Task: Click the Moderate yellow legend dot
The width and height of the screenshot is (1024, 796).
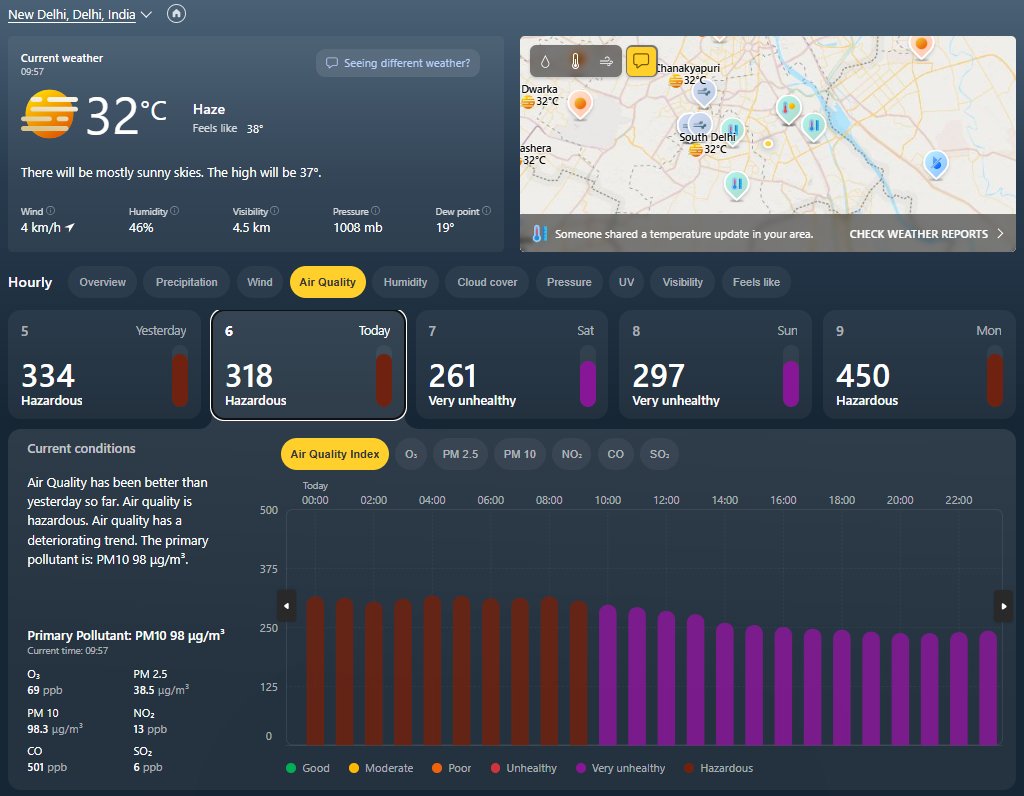Action: 354,768
